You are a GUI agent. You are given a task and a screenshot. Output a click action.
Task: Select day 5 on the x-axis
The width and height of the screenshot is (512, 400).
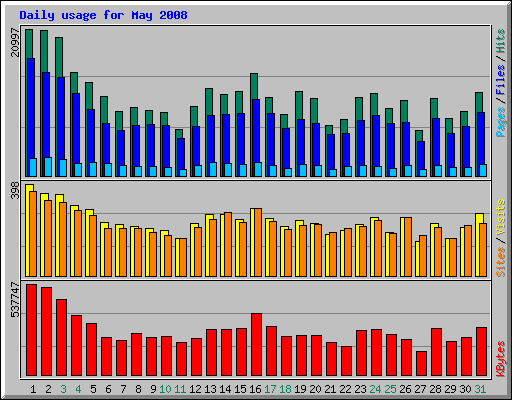[x=93, y=389]
